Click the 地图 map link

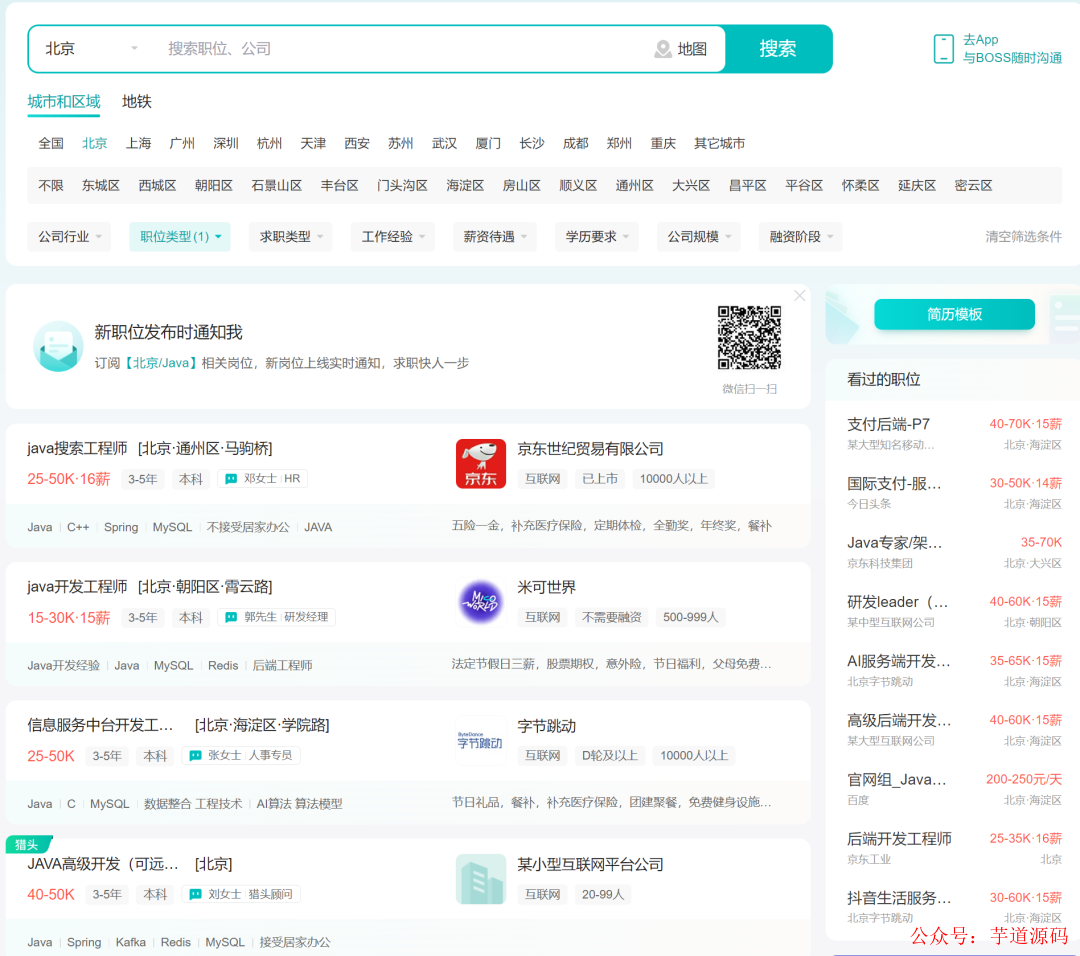tap(692, 49)
